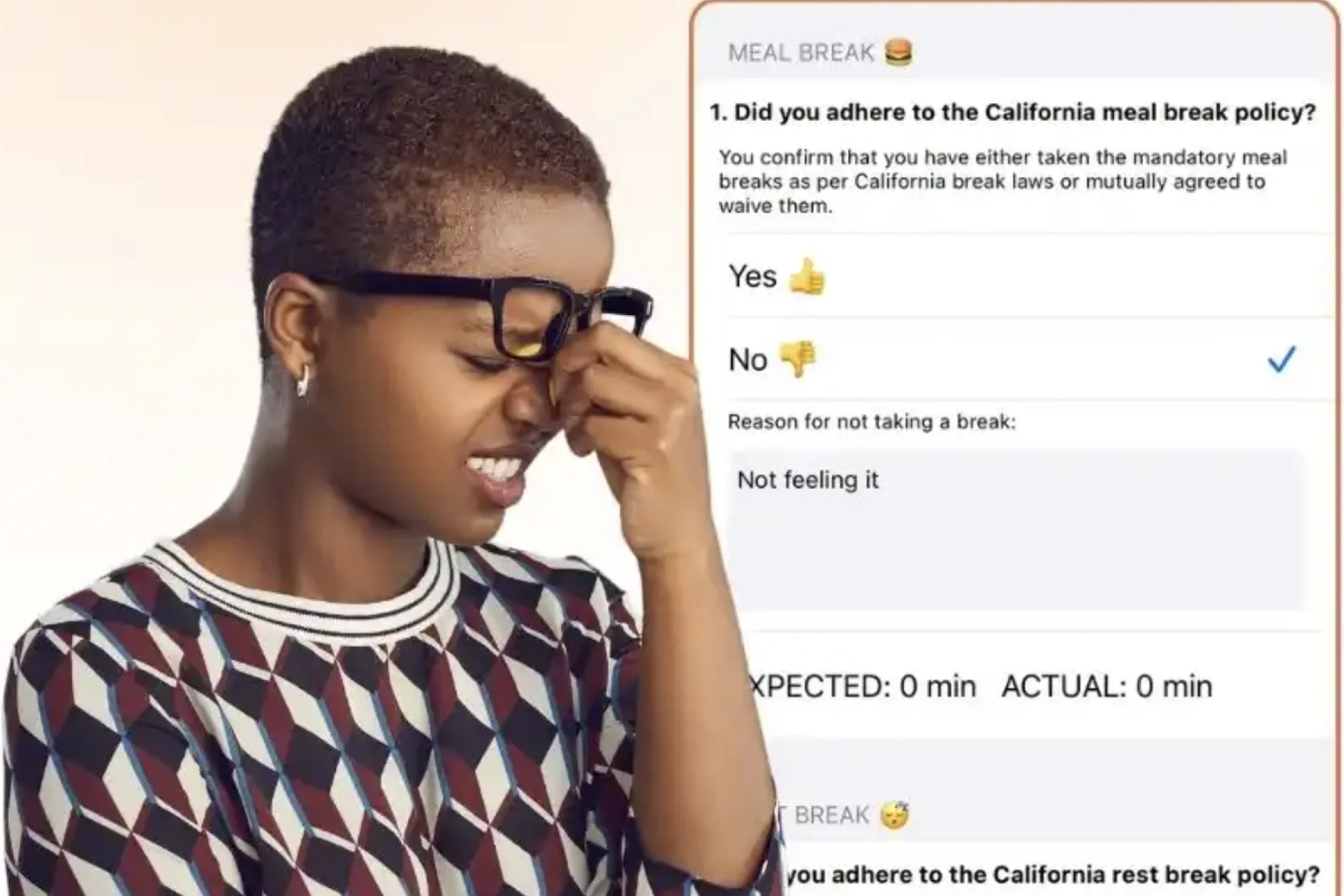The width and height of the screenshot is (1344, 896).
Task: Click the blue checkmark beside No
Action: [x=1282, y=359]
